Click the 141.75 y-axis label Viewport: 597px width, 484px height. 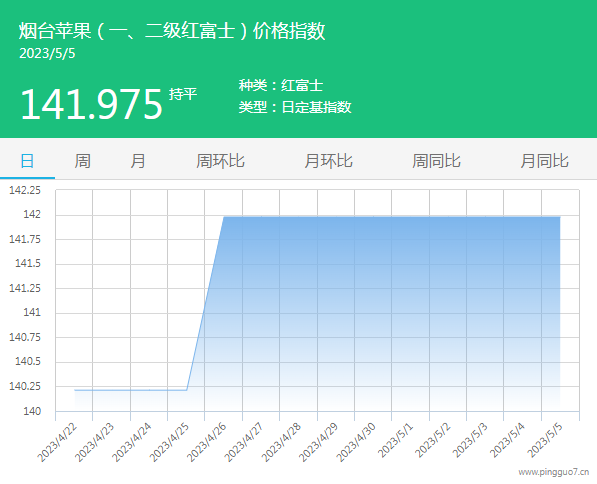click(x=25, y=239)
